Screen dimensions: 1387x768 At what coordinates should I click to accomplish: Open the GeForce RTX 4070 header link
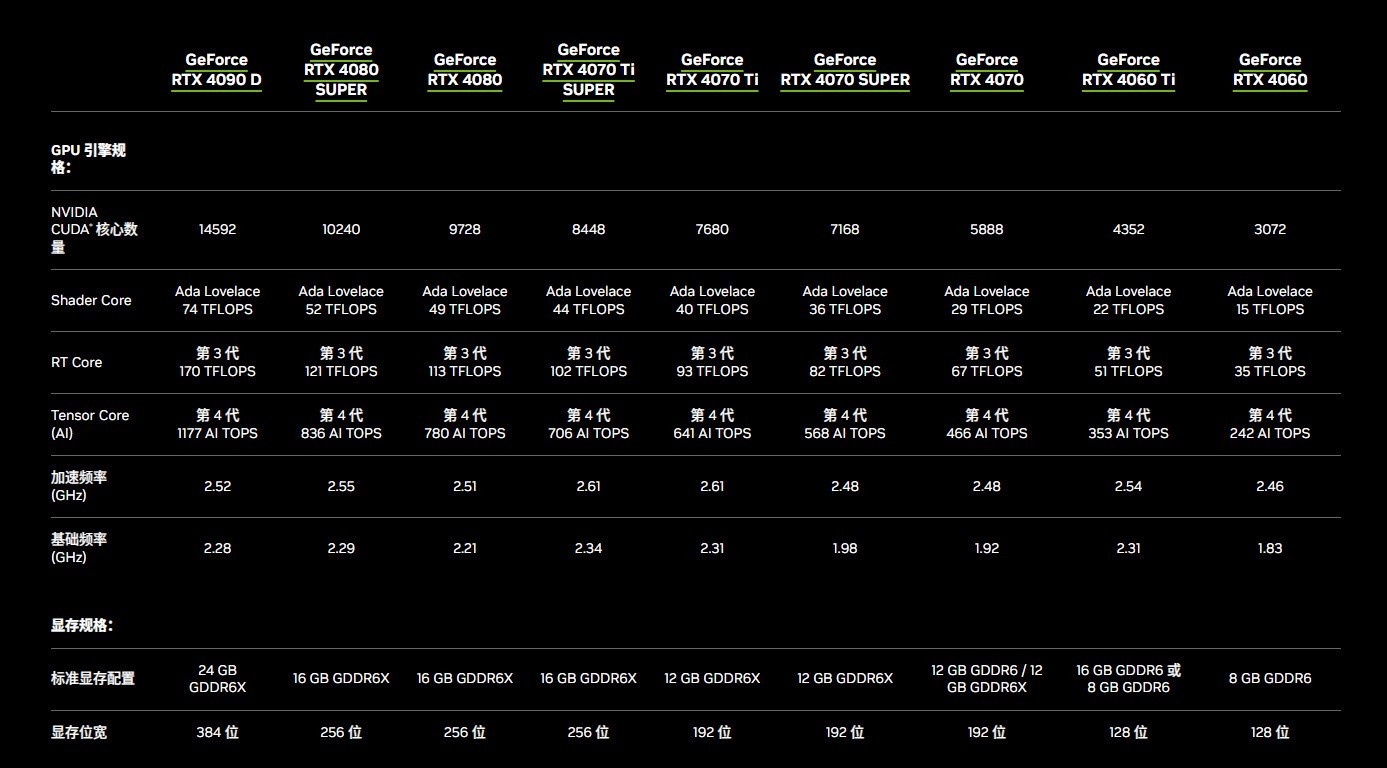(x=987, y=70)
